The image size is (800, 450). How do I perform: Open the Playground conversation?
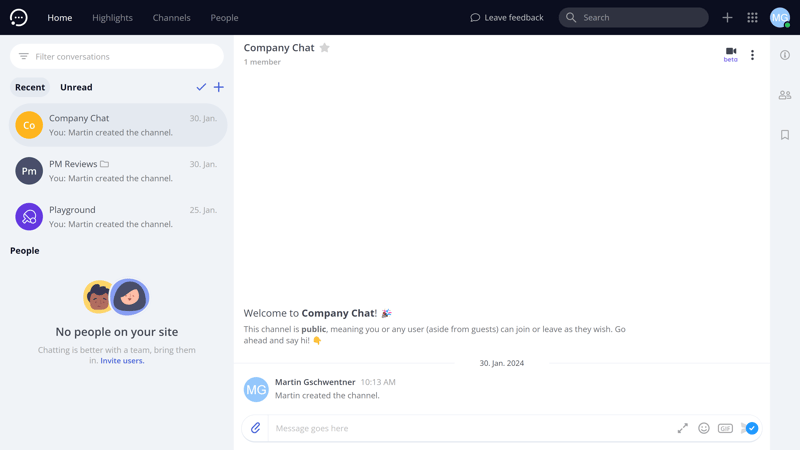(x=118, y=217)
